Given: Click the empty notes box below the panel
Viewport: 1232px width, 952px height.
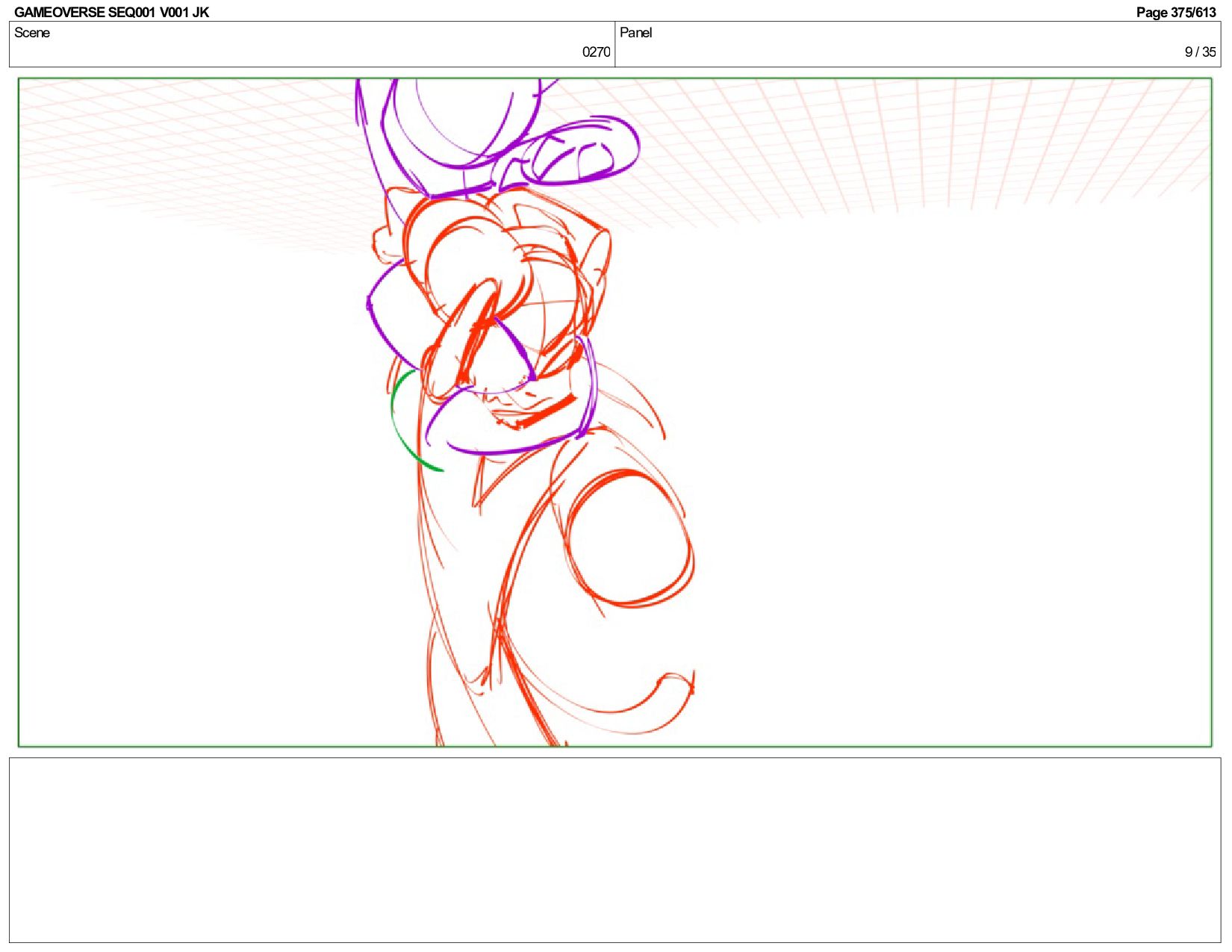Looking at the screenshot, I should (615, 850).
